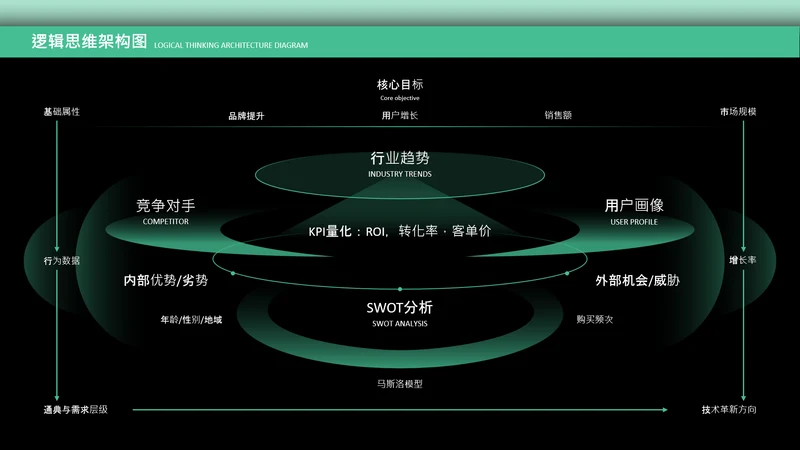
Task: Select the 品牌提升 text
Action: [246, 116]
